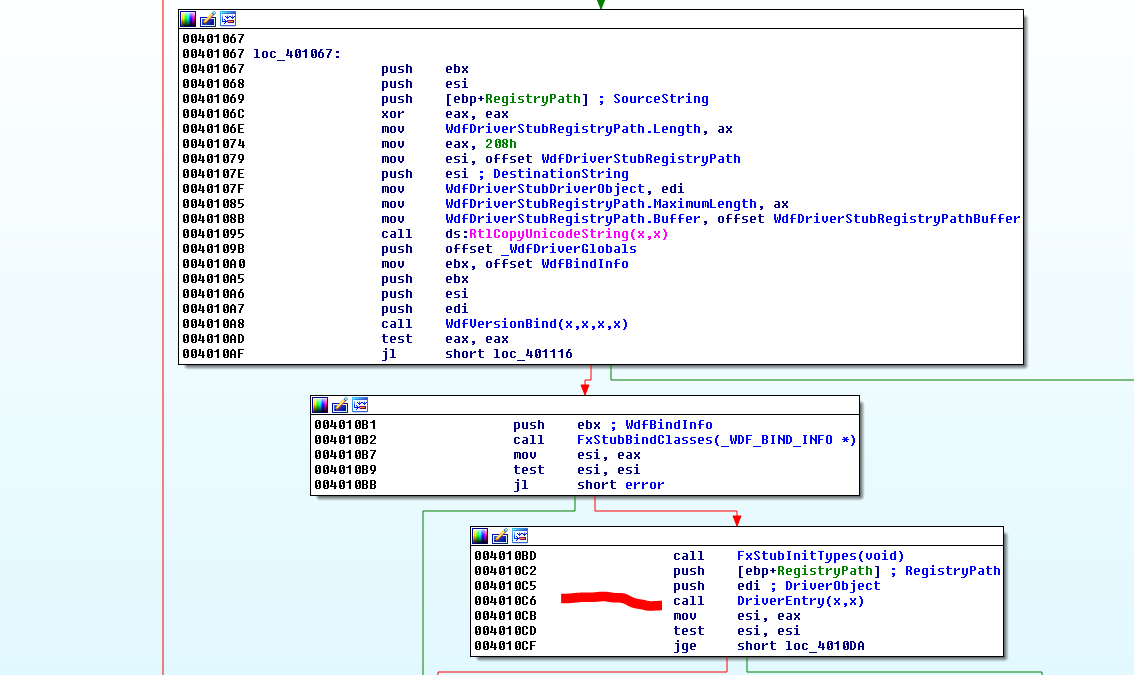Select the FxStubInitTypes(void) function name
Image resolution: width=1134 pixels, height=675 pixels.
click(x=820, y=556)
